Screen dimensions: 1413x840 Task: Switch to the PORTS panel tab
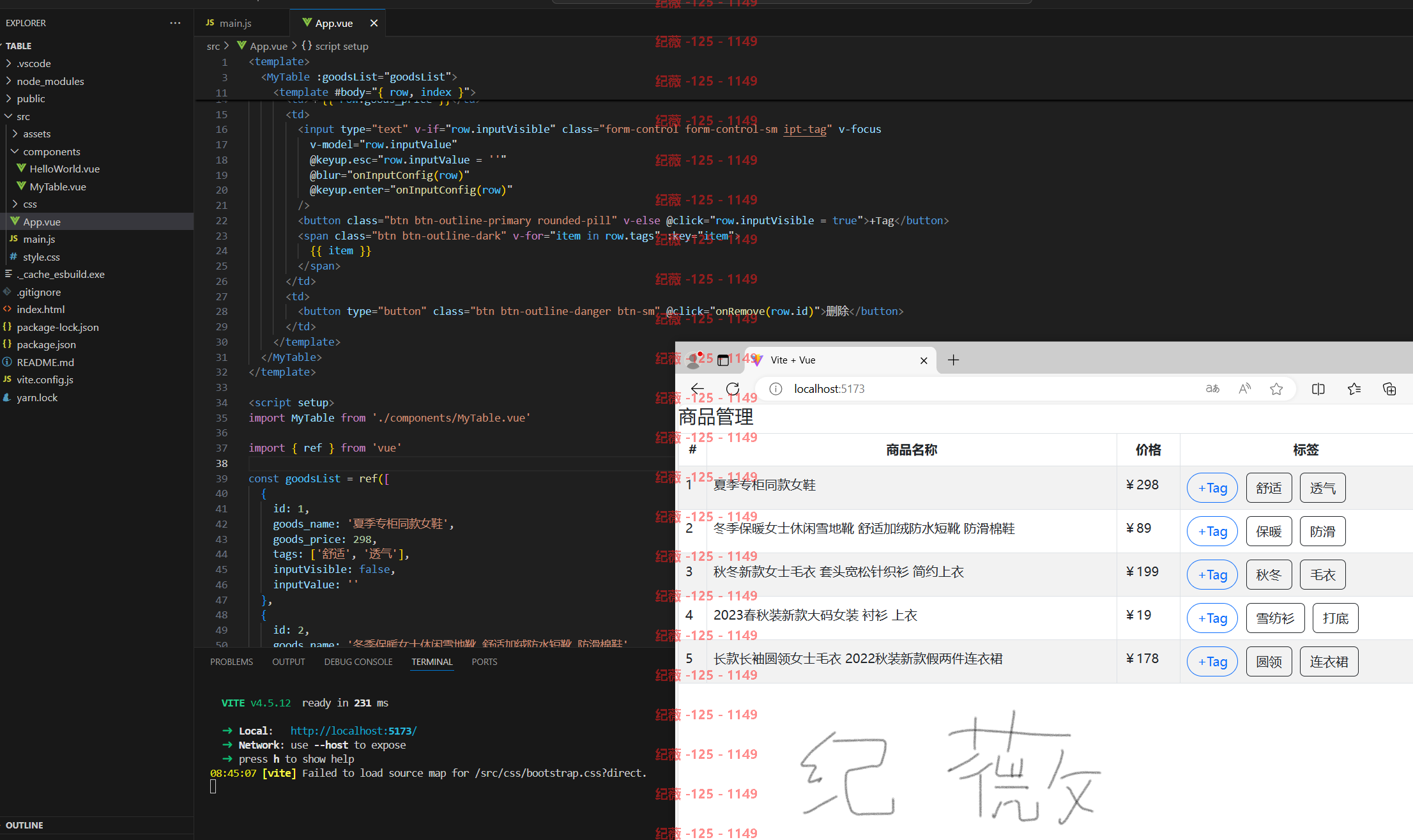[x=484, y=662]
